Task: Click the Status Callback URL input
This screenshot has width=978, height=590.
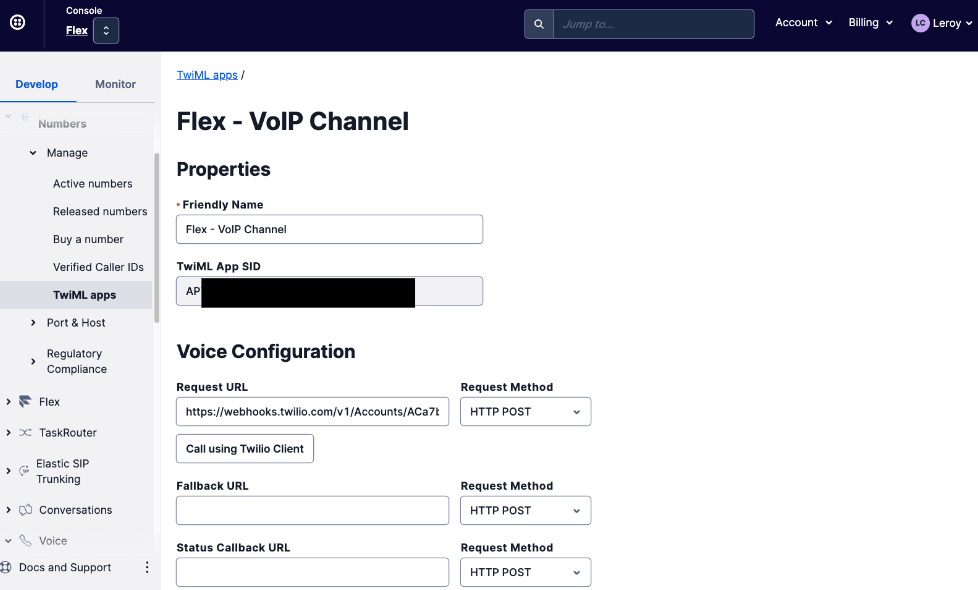Action: (312, 572)
